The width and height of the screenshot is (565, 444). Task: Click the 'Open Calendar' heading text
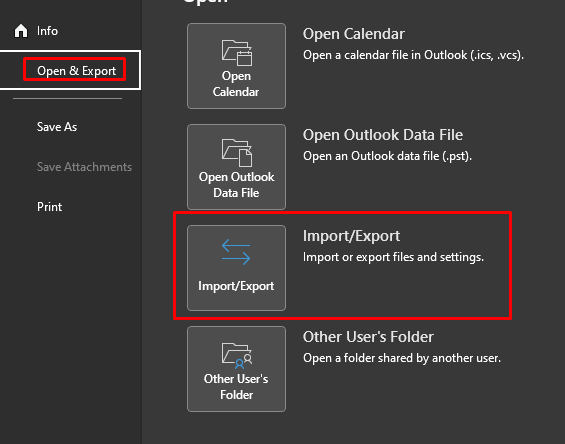click(353, 34)
